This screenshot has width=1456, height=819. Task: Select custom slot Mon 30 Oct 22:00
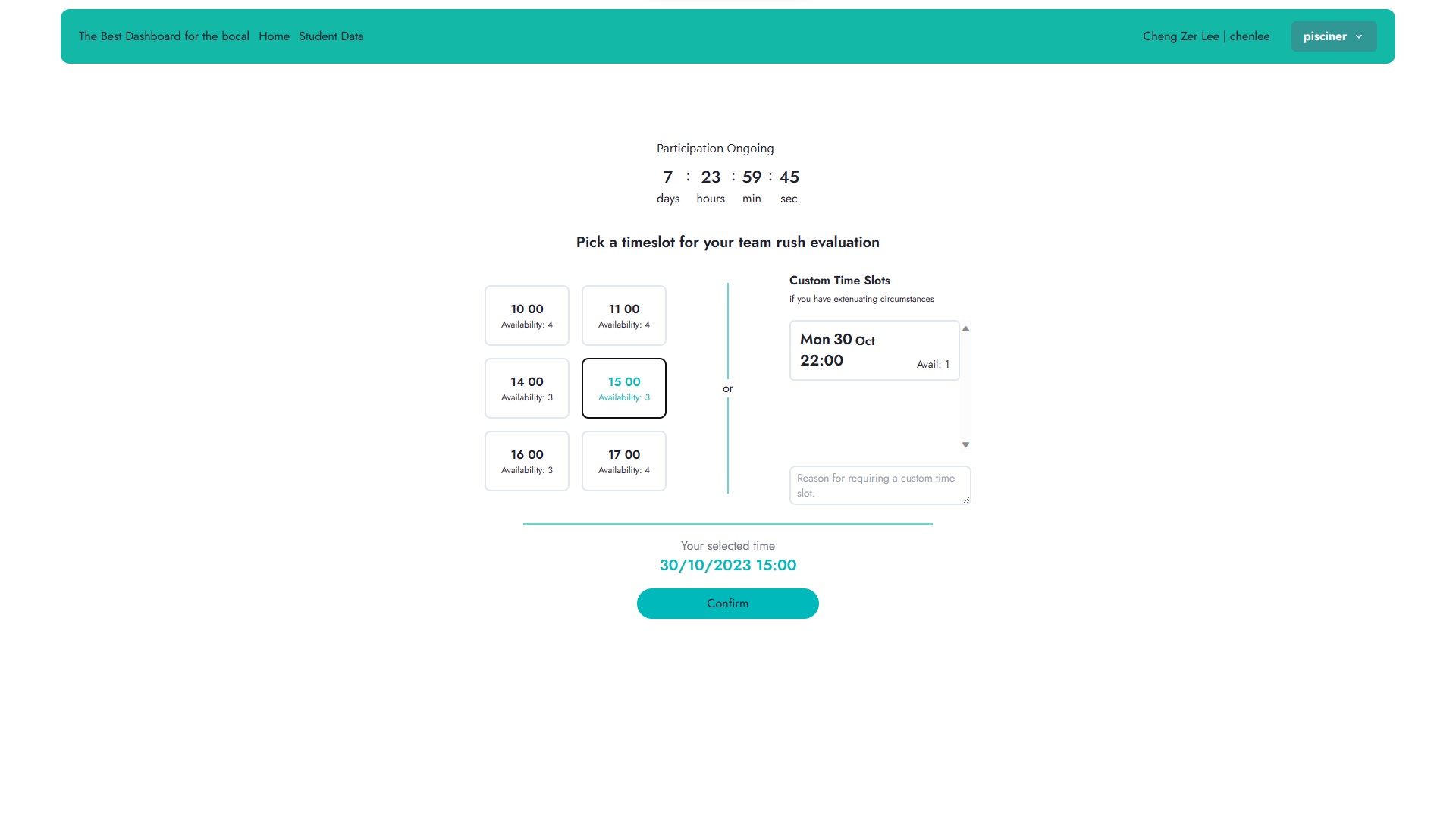pos(874,350)
